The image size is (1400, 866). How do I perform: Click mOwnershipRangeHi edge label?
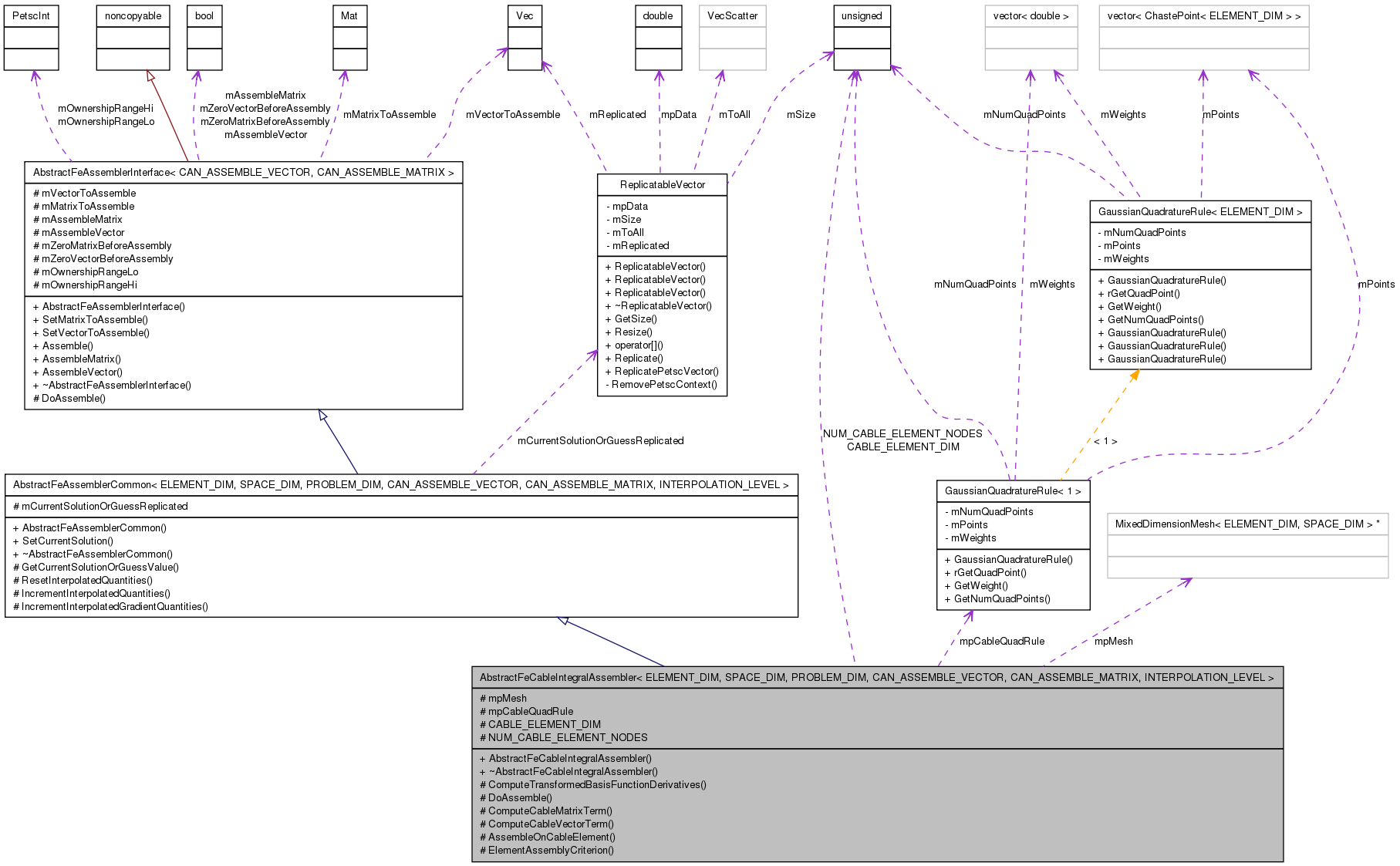coord(106,109)
